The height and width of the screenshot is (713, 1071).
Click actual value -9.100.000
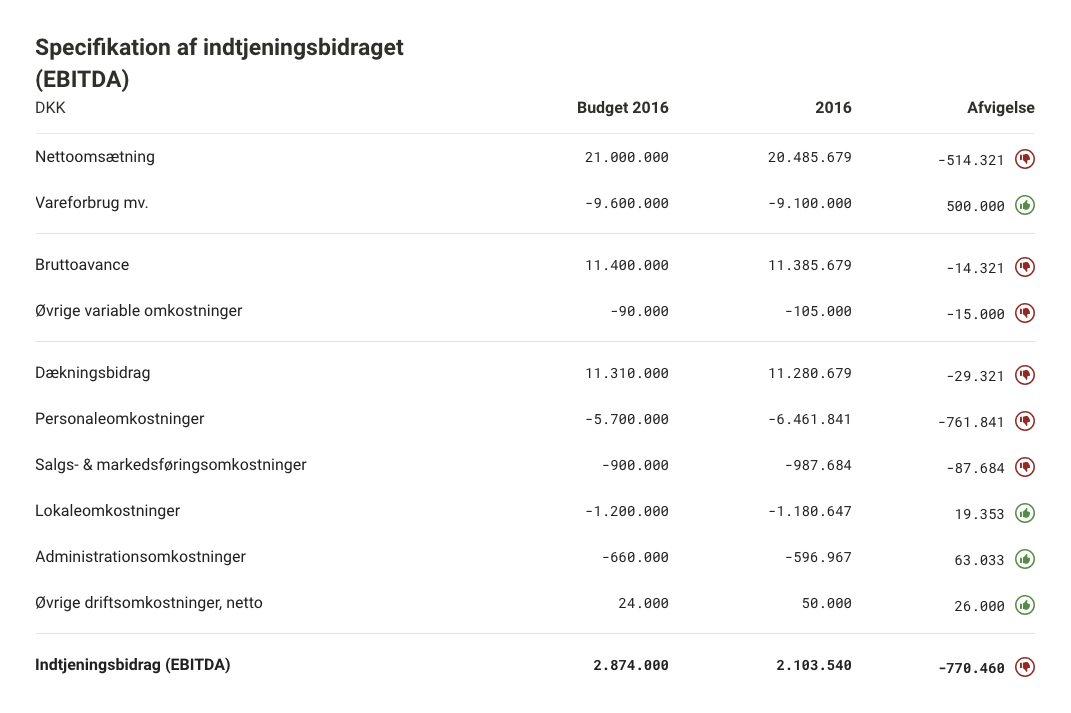click(809, 204)
